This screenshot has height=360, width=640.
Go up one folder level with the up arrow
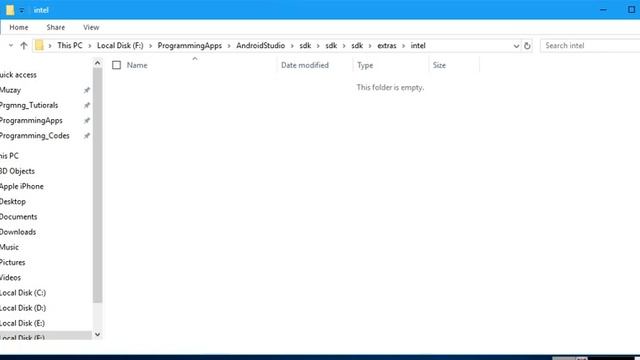point(24,46)
